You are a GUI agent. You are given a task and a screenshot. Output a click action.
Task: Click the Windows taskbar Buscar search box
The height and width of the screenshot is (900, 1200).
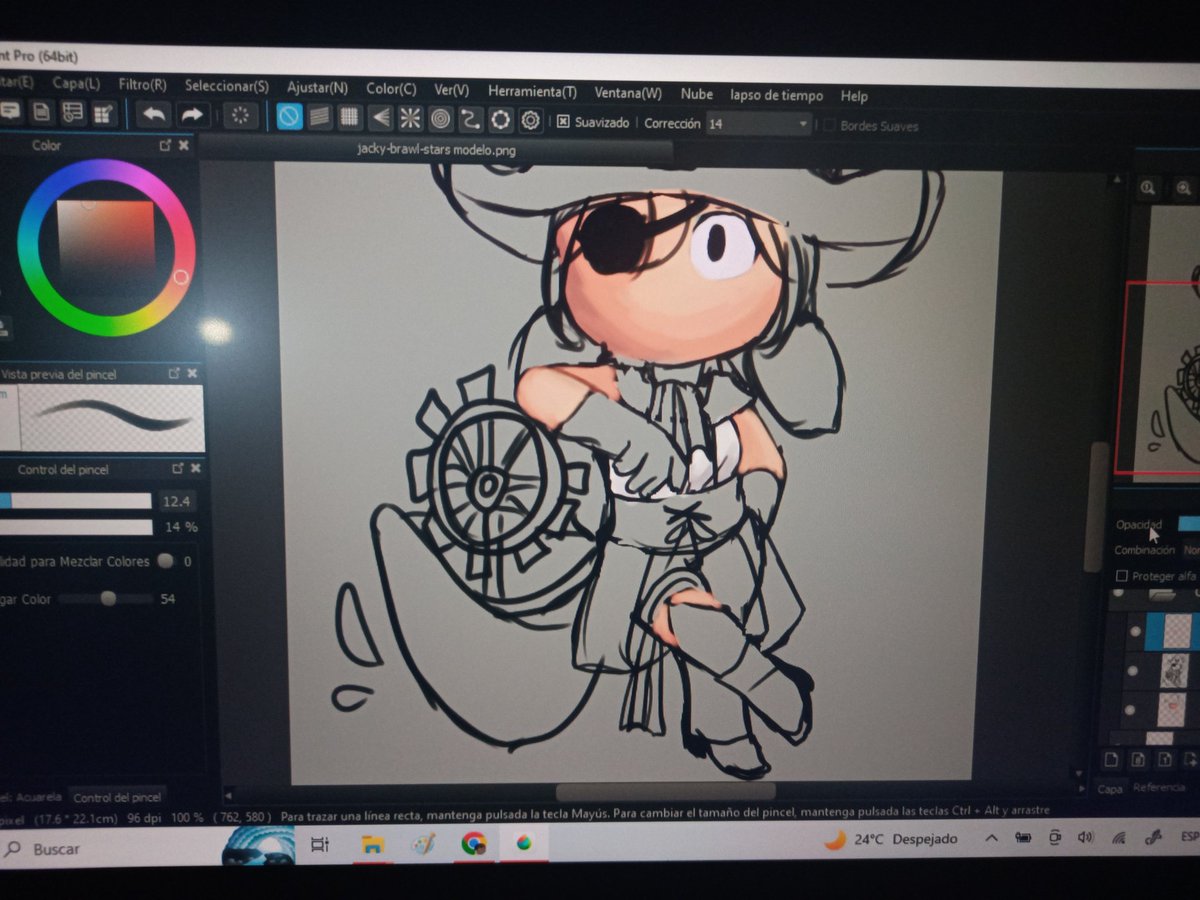(x=110, y=848)
